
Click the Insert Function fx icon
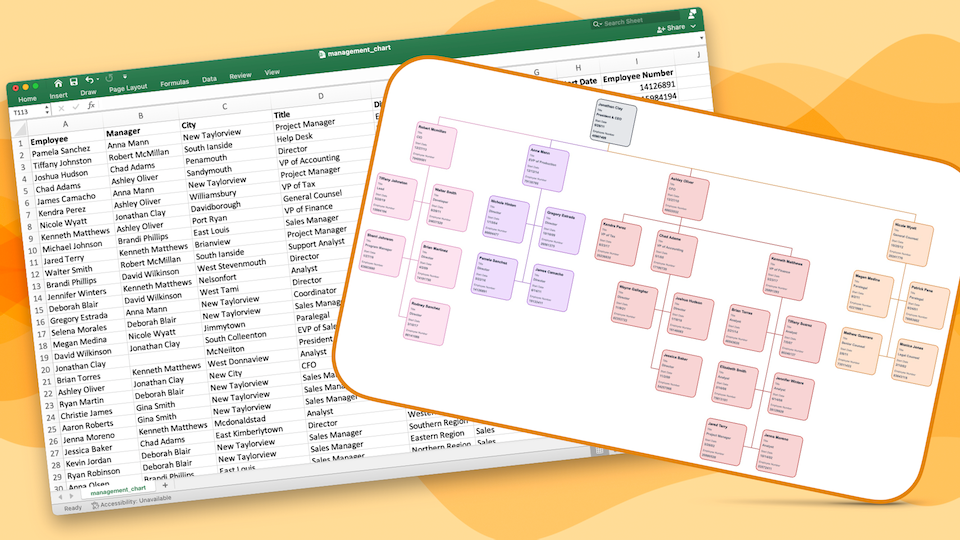click(91, 105)
